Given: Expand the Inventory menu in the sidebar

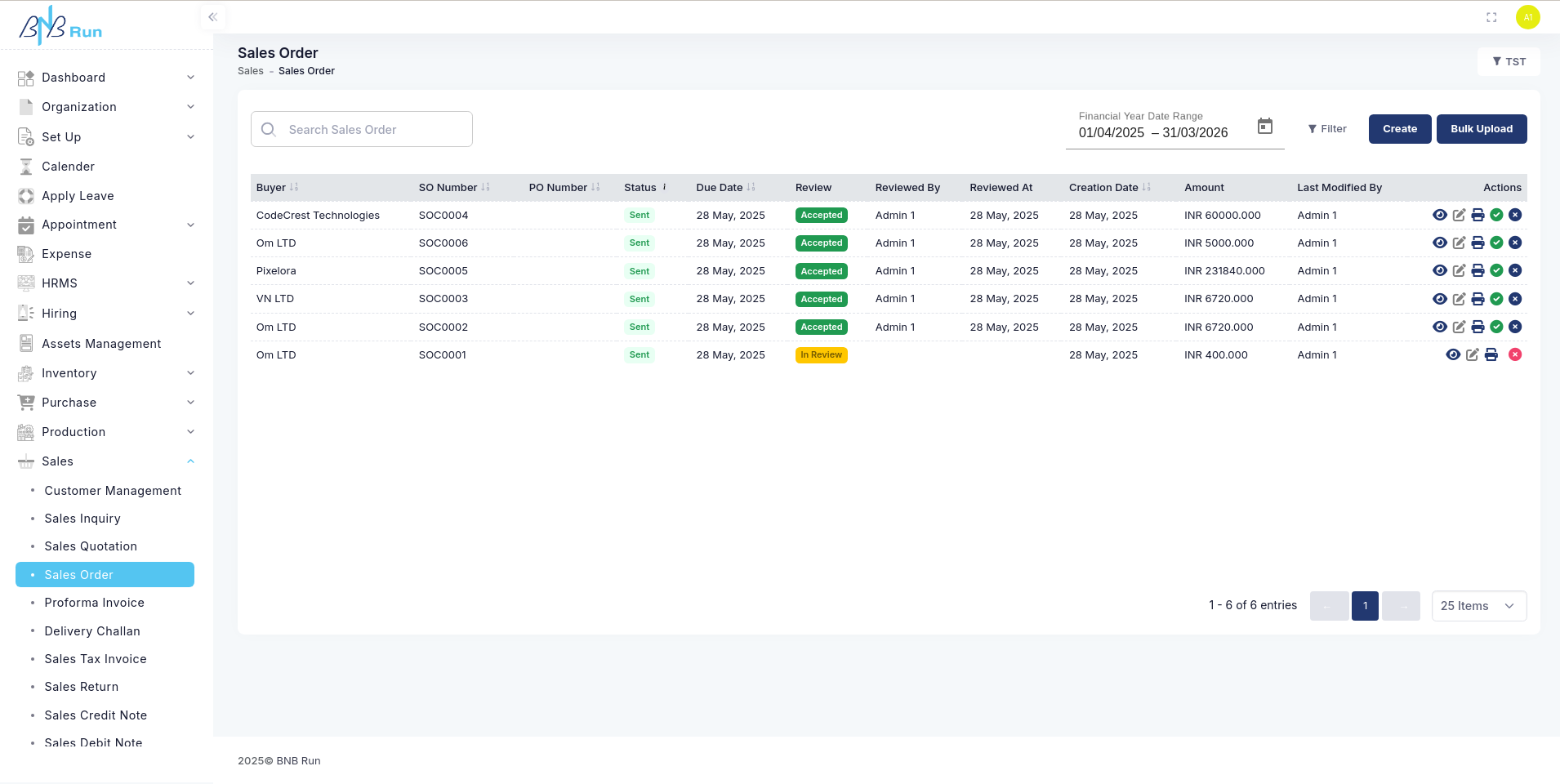Looking at the screenshot, I should point(190,372).
